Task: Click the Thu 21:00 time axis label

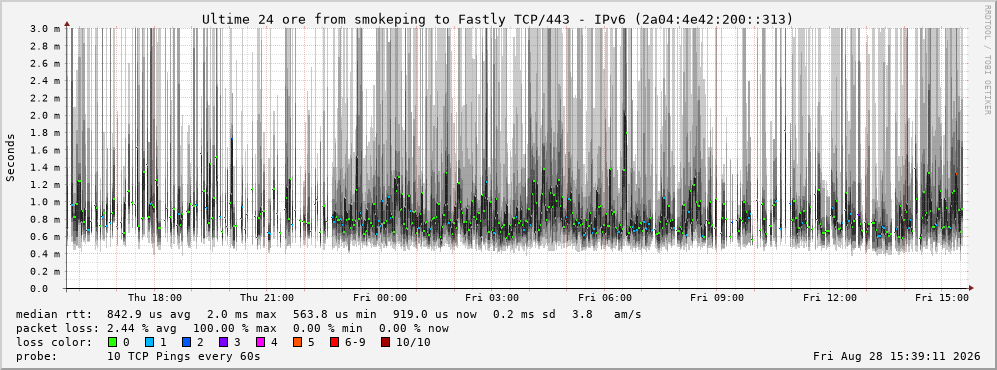Action: coord(267,298)
